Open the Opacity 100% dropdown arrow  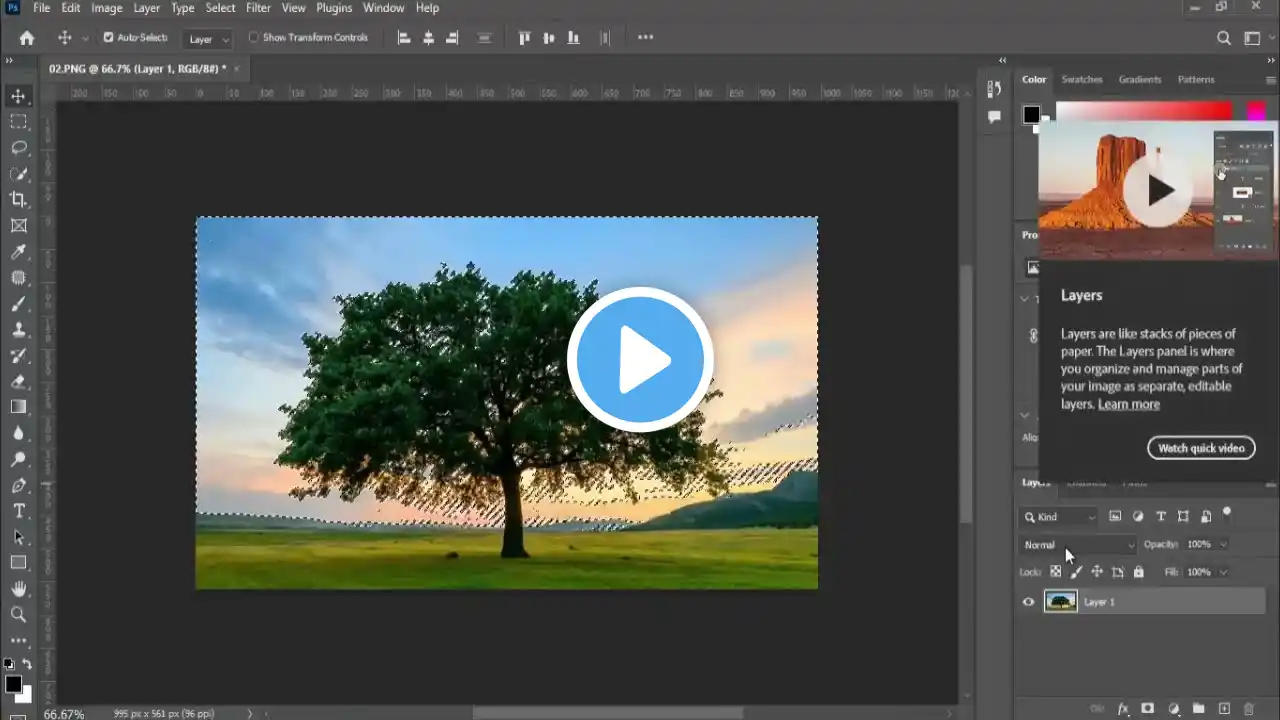1224,545
